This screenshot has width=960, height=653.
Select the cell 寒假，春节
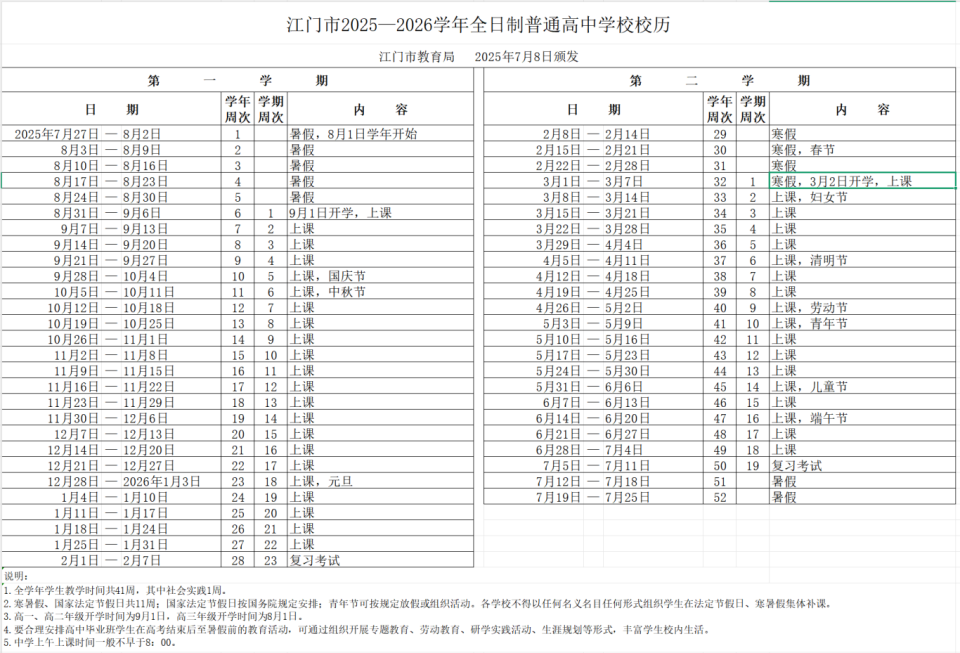pos(862,150)
